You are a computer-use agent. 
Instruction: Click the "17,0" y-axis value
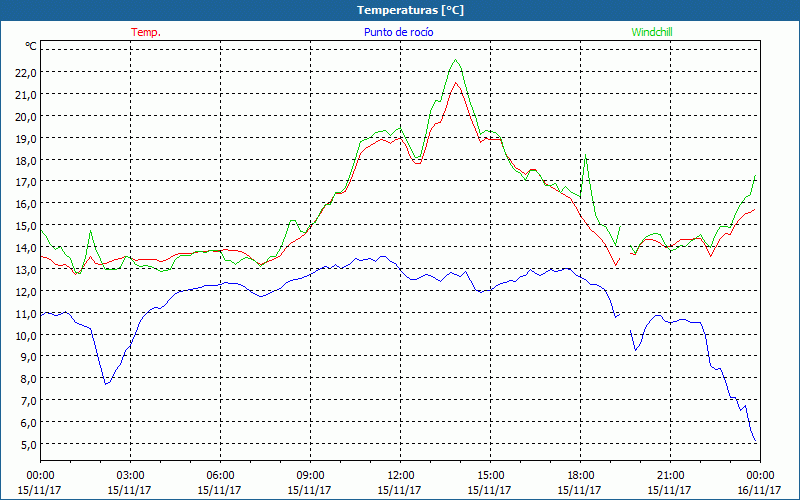pyautogui.click(x=26, y=182)
